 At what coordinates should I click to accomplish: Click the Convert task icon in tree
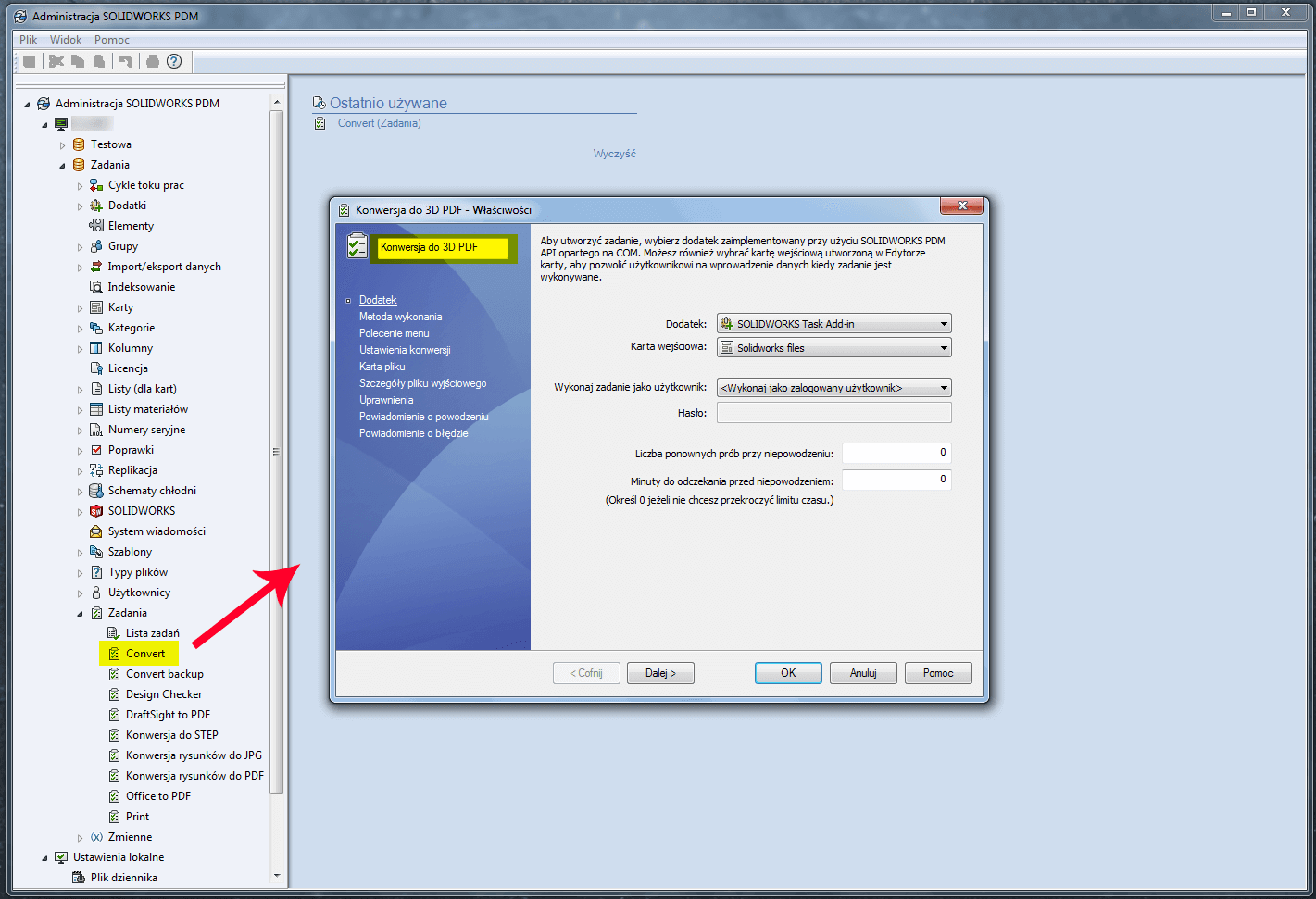pyautogui.click(x=115, y=654)
